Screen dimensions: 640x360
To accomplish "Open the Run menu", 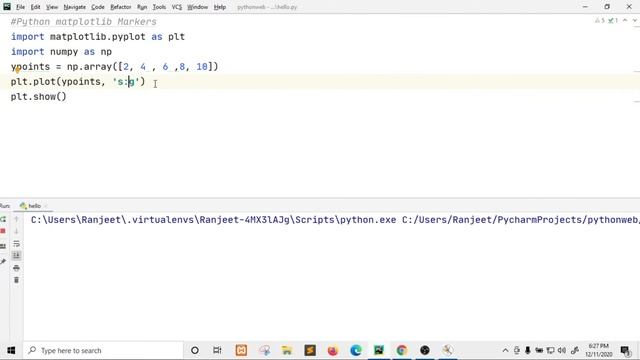I will (142, 7).
